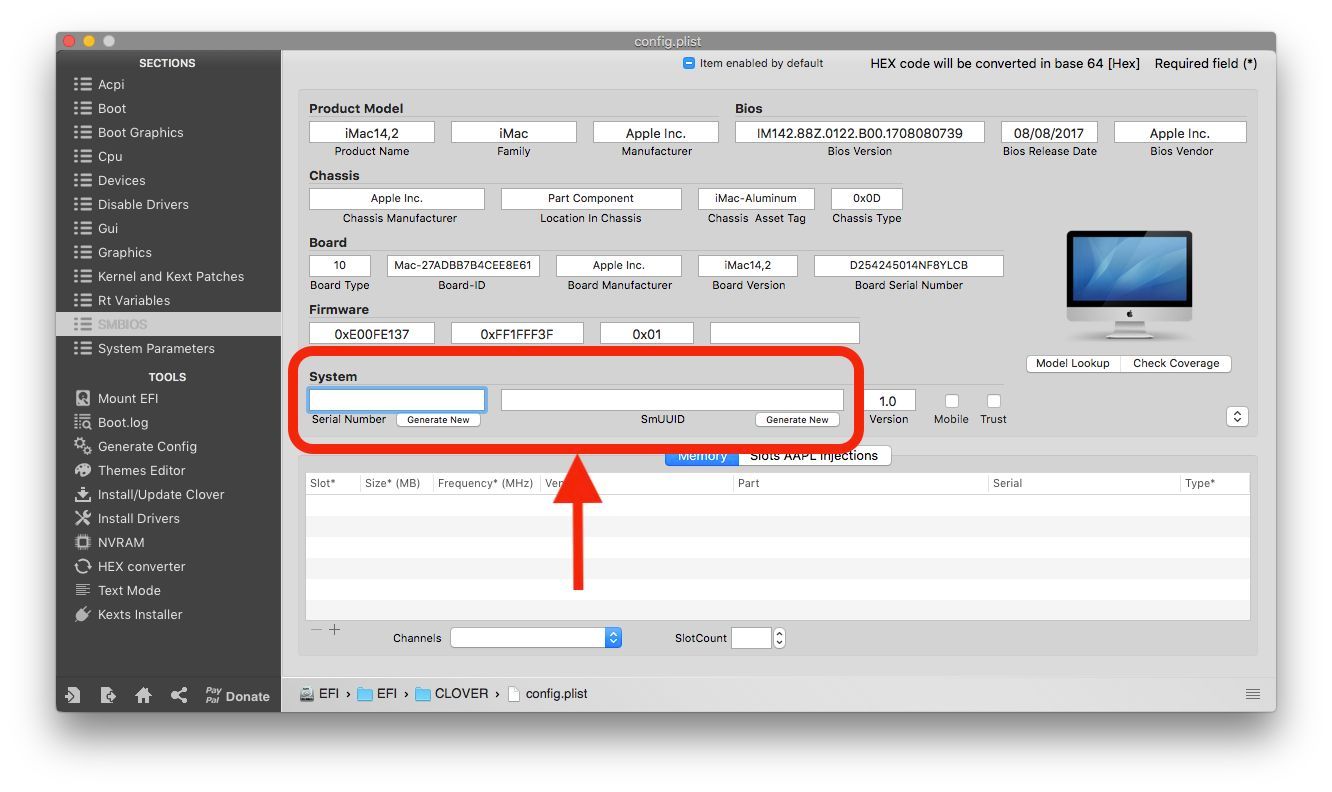Click the Frequency* (MHz) column header

(x=486, y=483)
